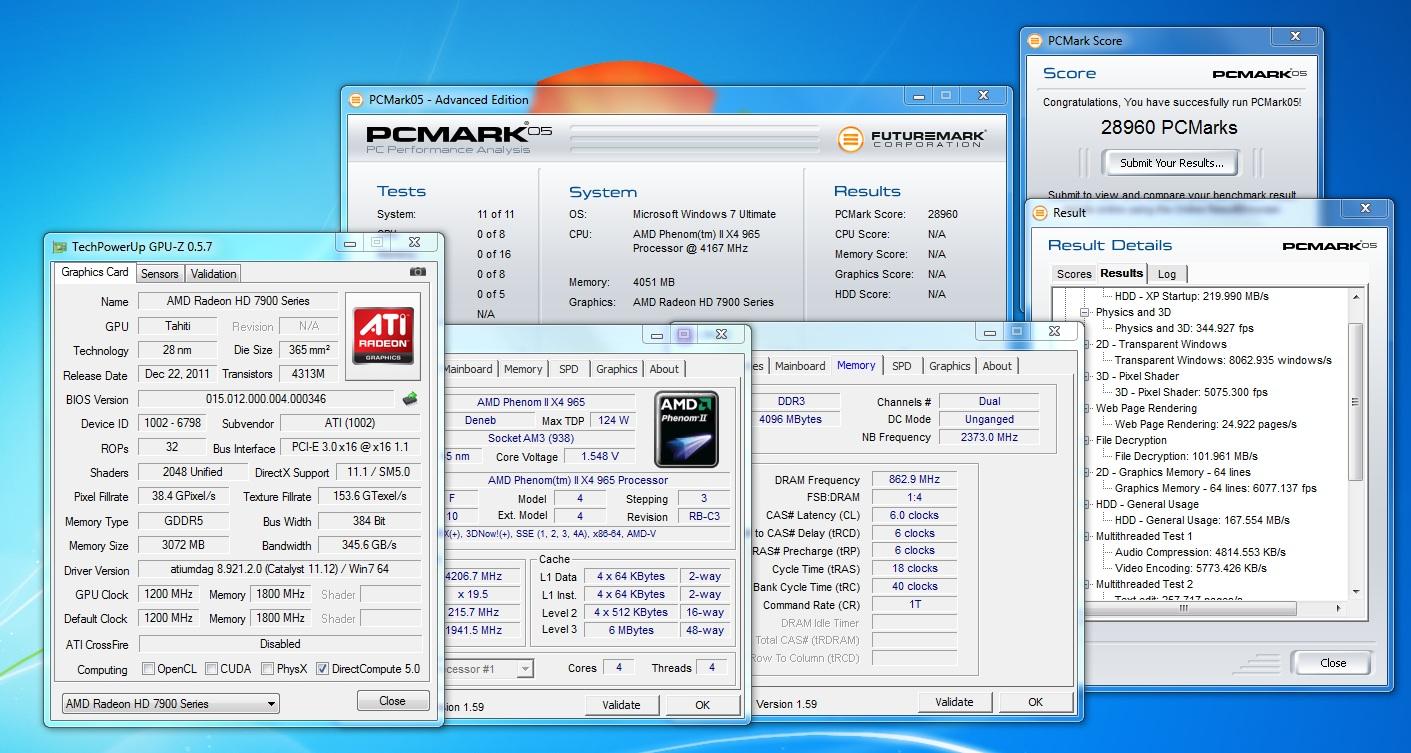Click the AMD Phenom II logo in CPU-Z
The image size is (1411, 753).
(686, 430)
